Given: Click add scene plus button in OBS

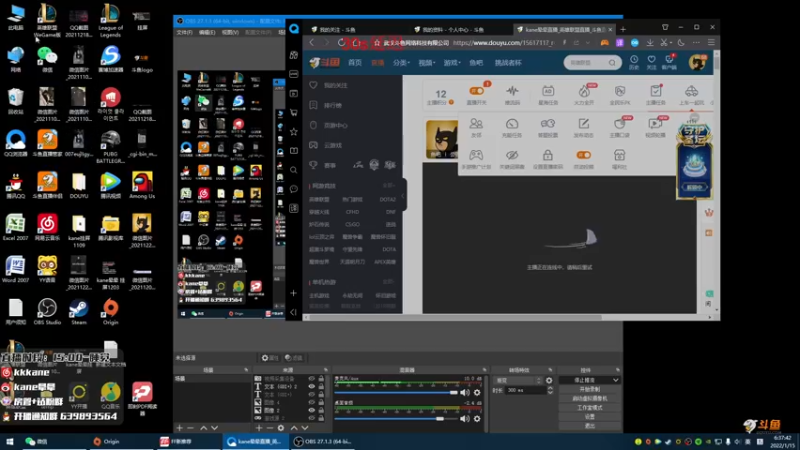Looking at the screenshot, I should click(180, 428).
